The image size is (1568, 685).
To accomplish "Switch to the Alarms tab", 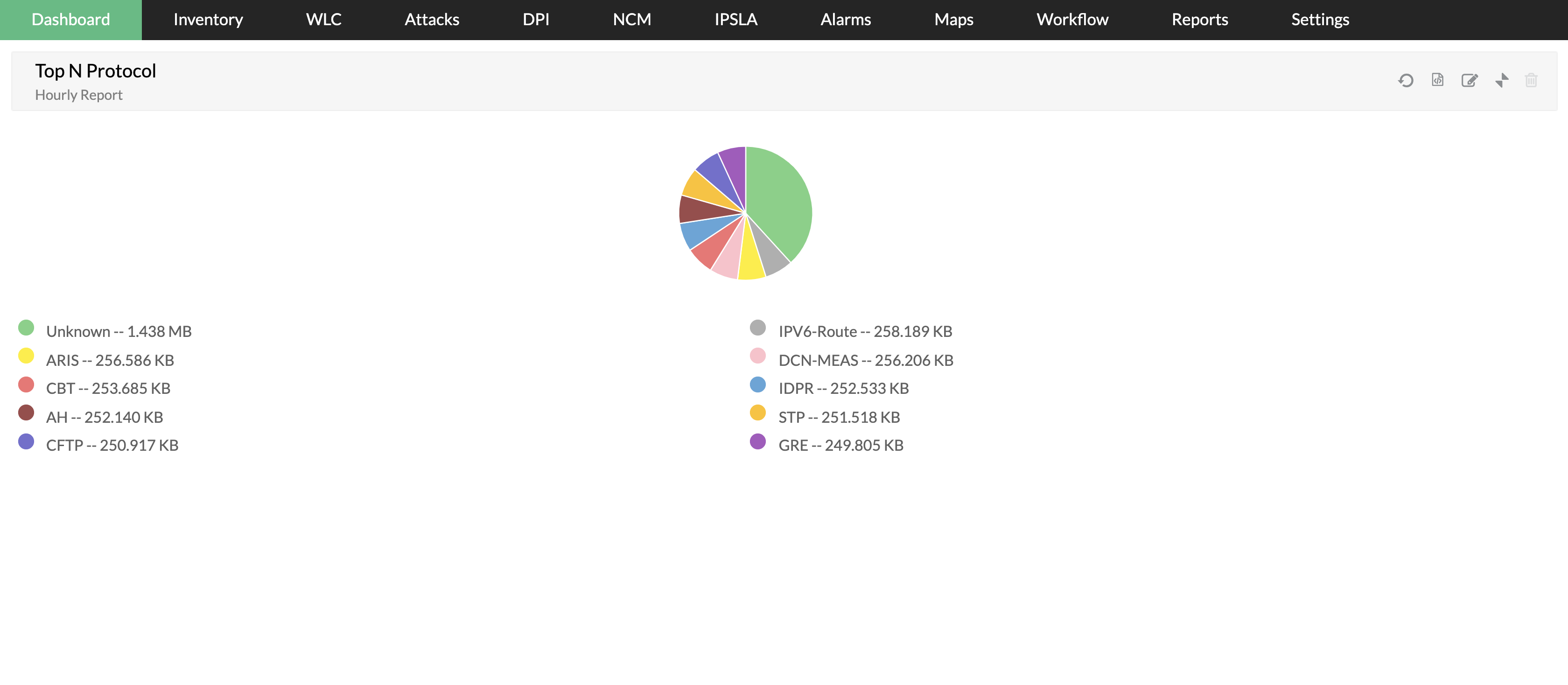I will click(845, 20).
